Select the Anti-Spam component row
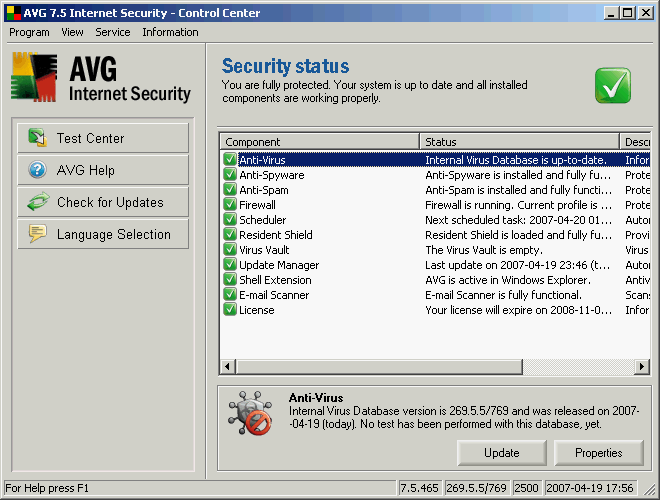This screenshot has height=500, width=660. (435, 189)
